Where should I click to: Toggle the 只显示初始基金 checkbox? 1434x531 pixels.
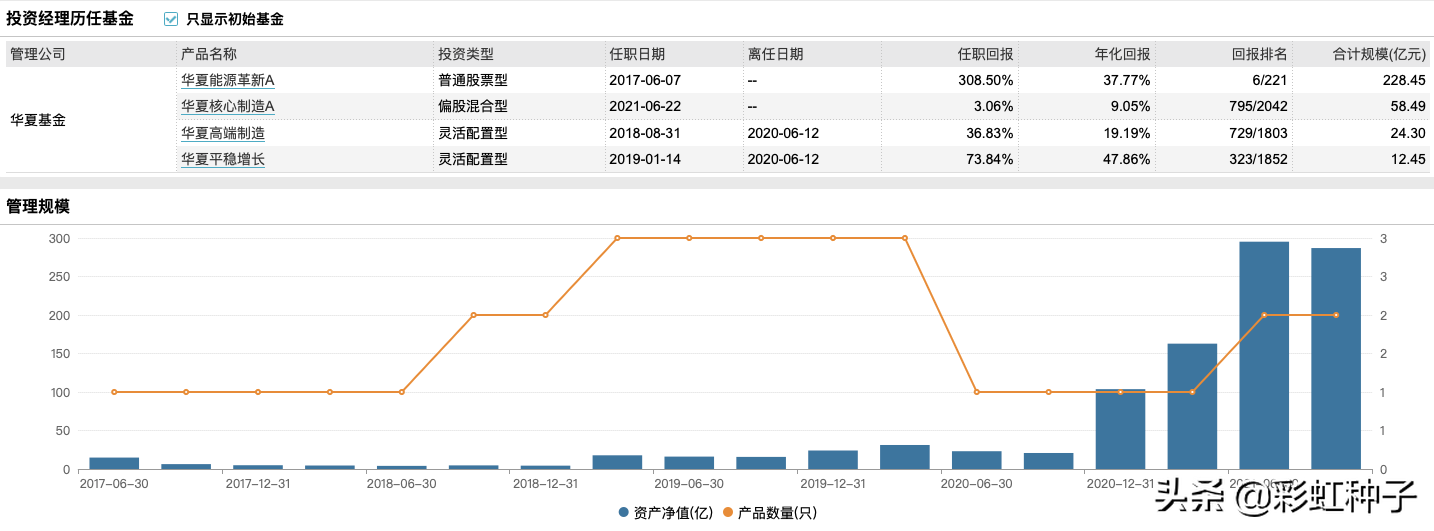click(171, 19)
